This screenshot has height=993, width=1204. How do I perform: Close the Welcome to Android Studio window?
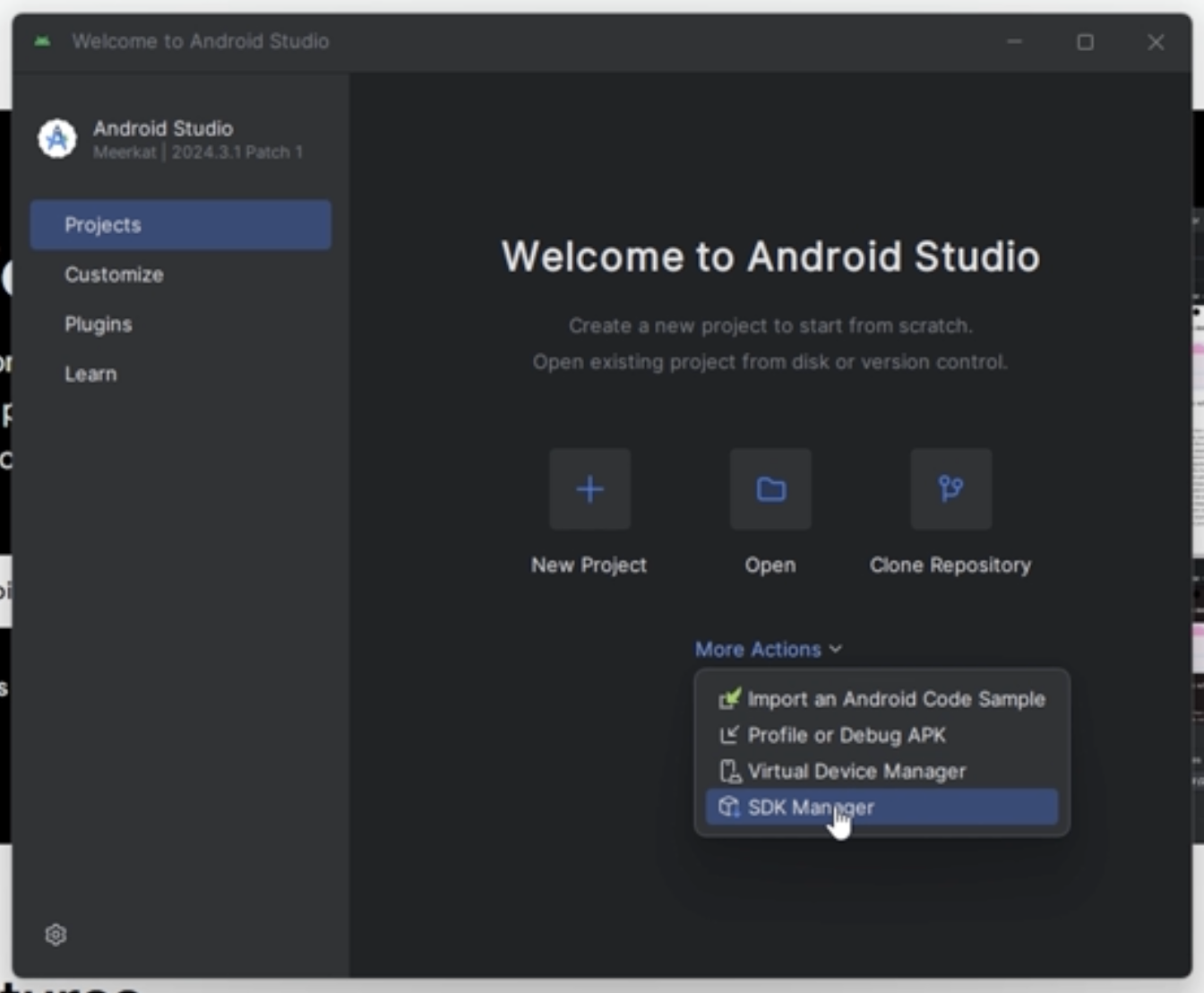coord(1156,42)
